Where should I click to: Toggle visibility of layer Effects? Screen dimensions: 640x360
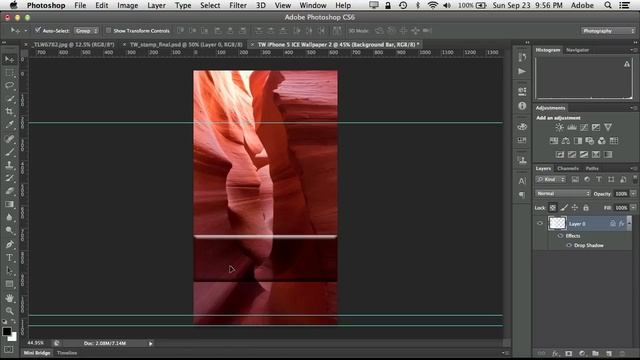pos(560,236)
